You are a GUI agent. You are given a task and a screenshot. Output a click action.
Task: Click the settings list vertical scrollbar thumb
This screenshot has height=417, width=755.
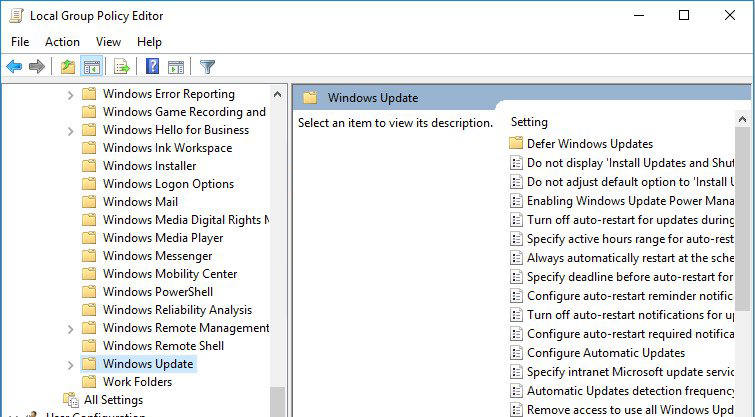pyautogui.click(x=742, y=219)
